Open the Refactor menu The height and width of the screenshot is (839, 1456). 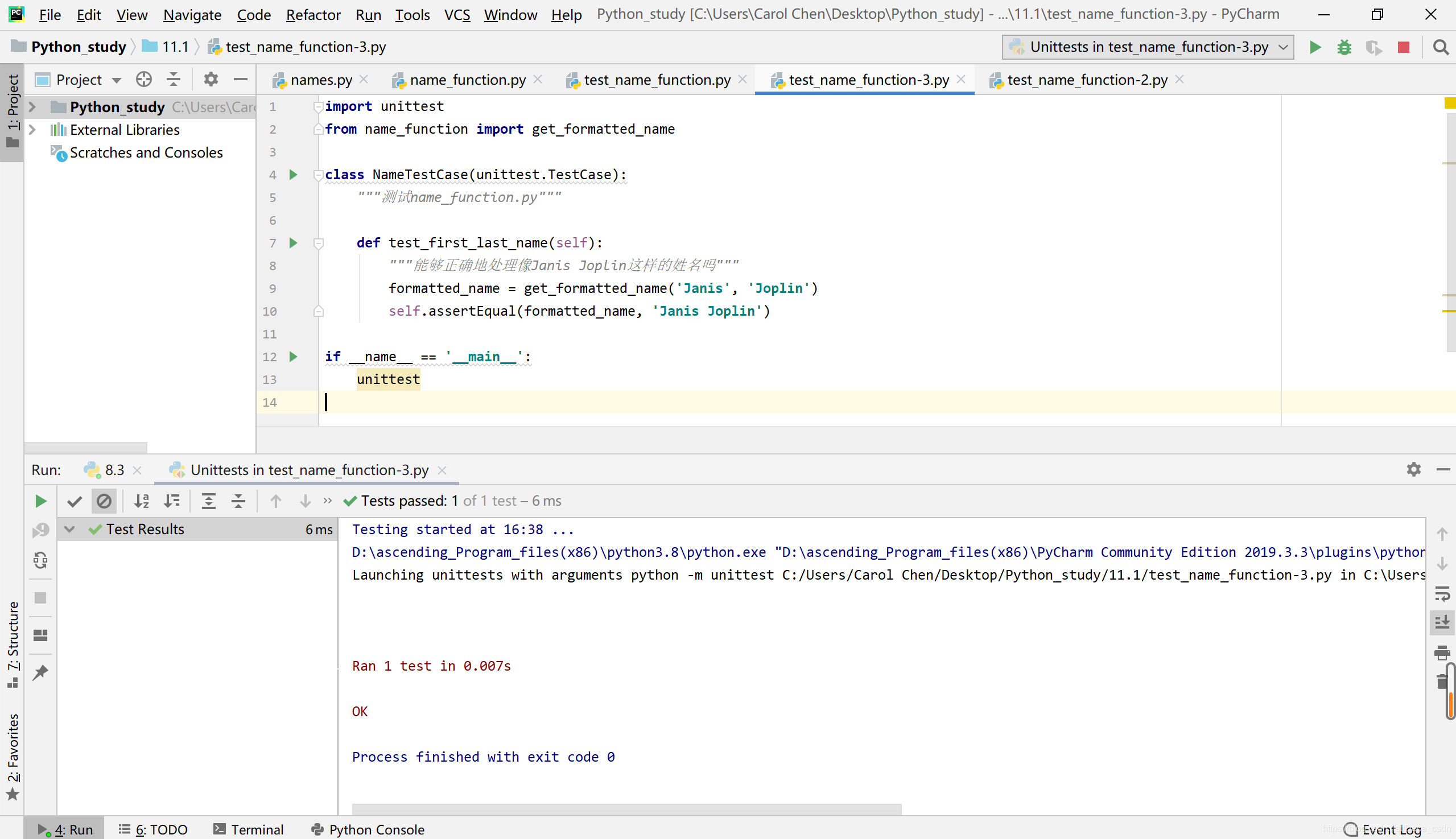coord(313,15)
